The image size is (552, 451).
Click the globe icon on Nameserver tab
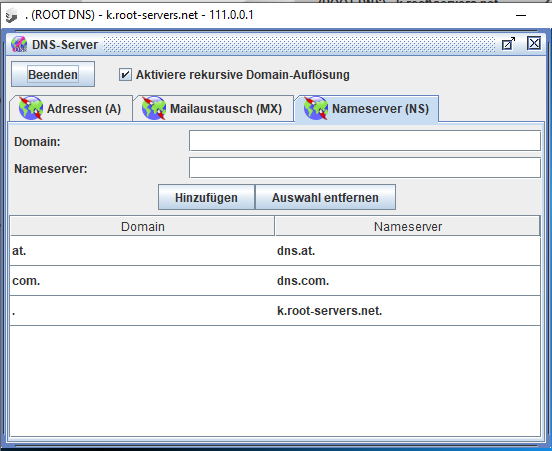316,108
